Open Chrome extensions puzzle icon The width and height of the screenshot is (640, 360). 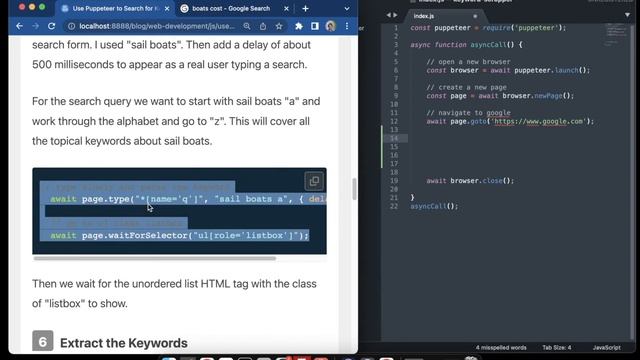tap(299, 26)
